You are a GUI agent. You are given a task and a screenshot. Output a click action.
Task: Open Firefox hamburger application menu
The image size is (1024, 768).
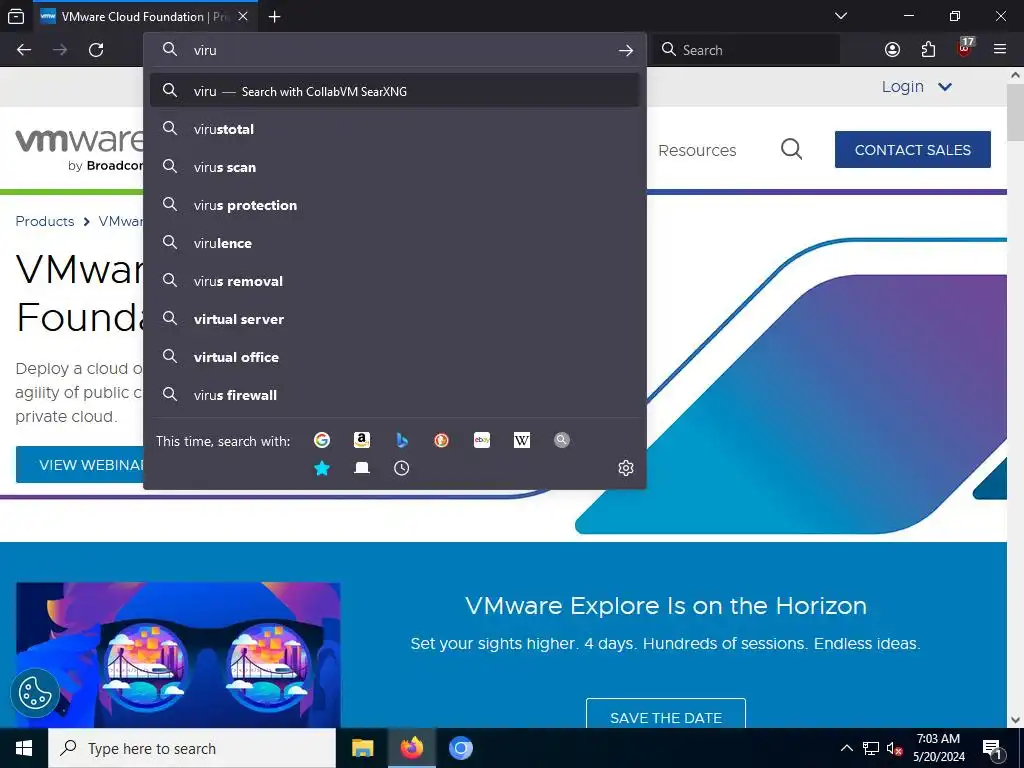point(1000,49)
